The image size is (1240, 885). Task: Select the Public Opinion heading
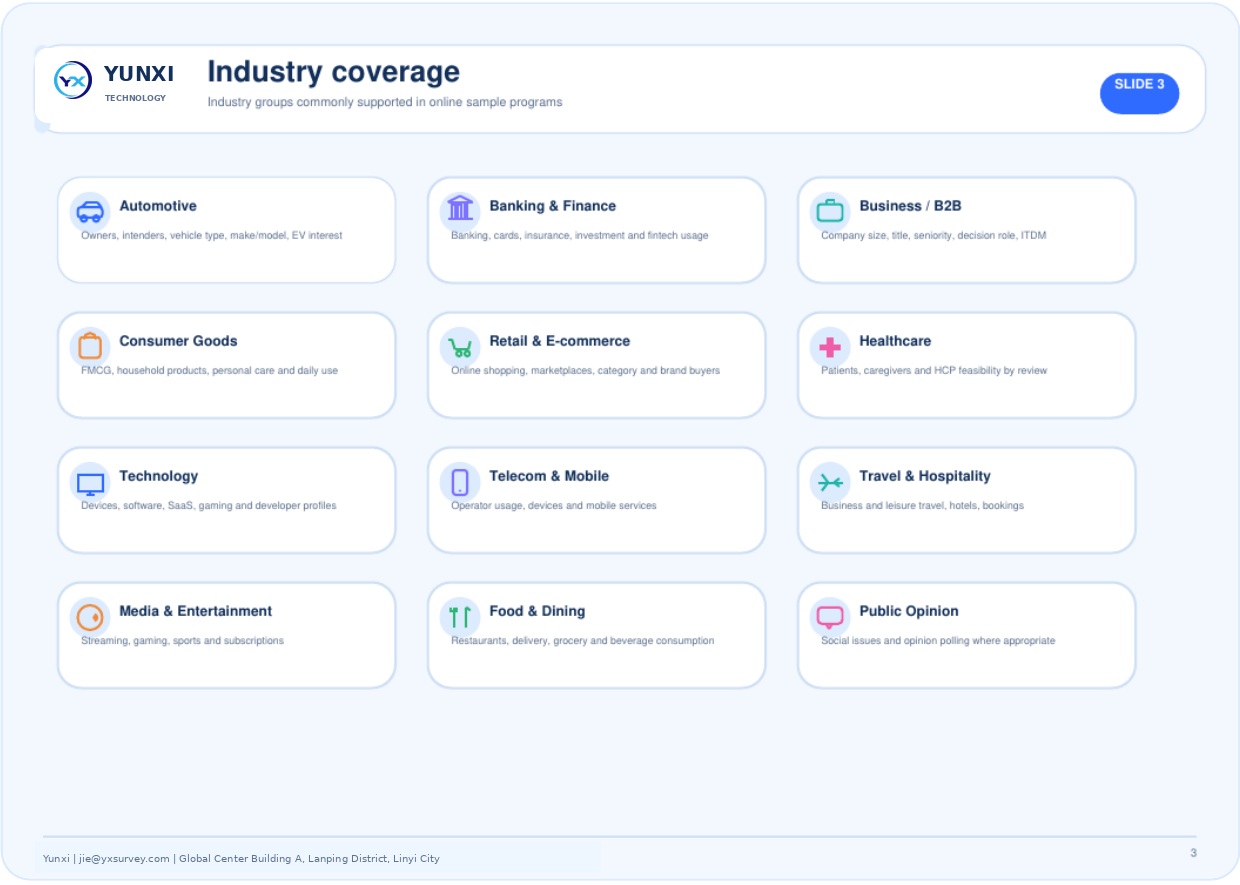point(909,611)
